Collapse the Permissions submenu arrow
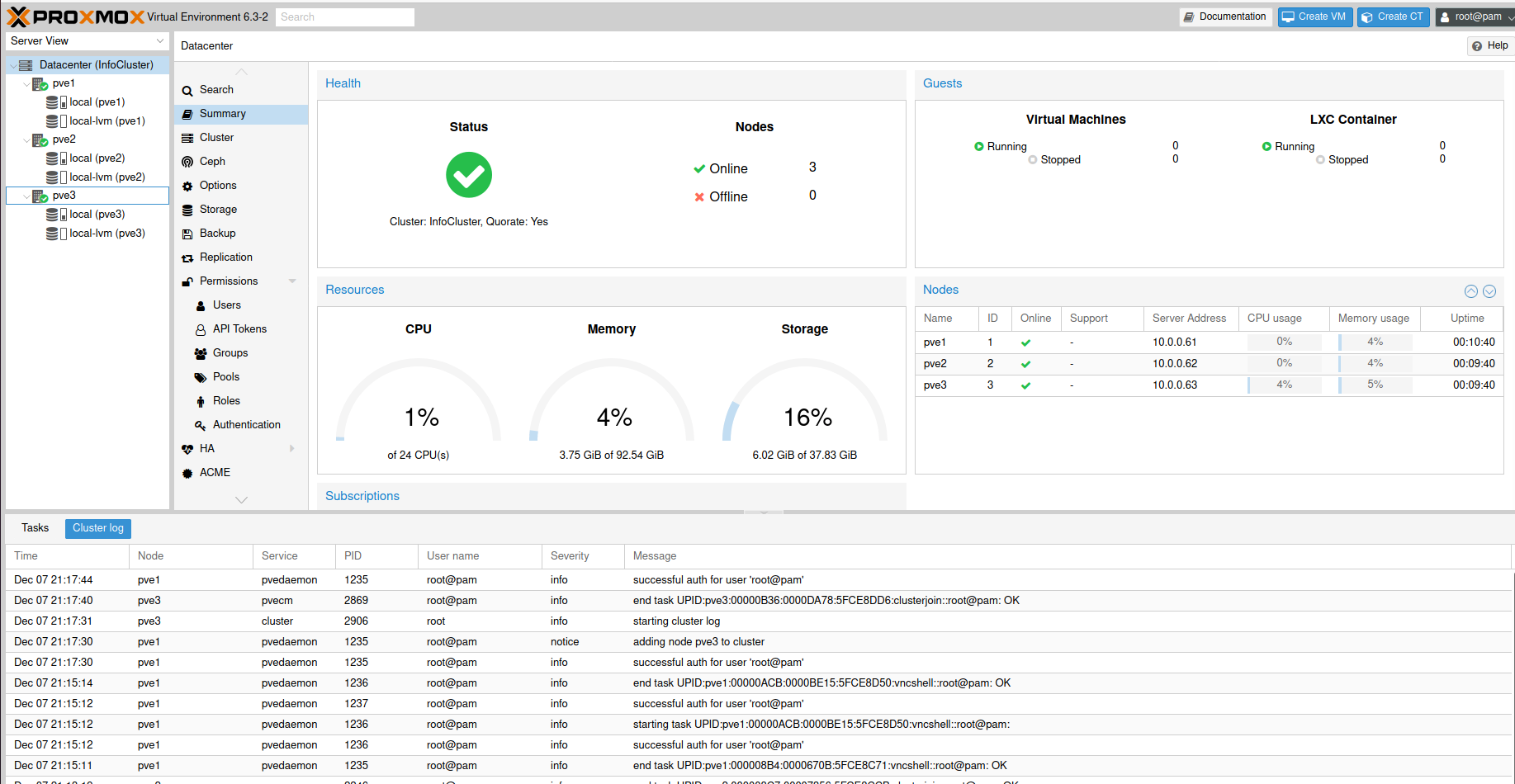 click(x=292, y=281)
